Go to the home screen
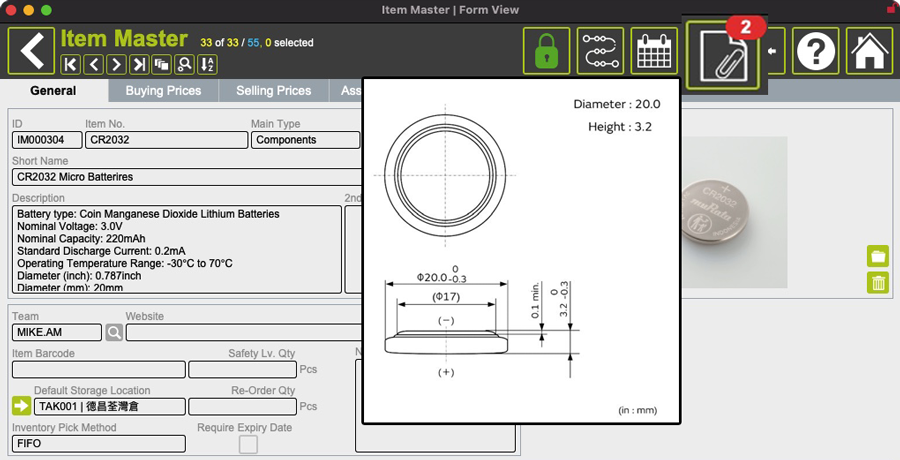 click(869, 51)
